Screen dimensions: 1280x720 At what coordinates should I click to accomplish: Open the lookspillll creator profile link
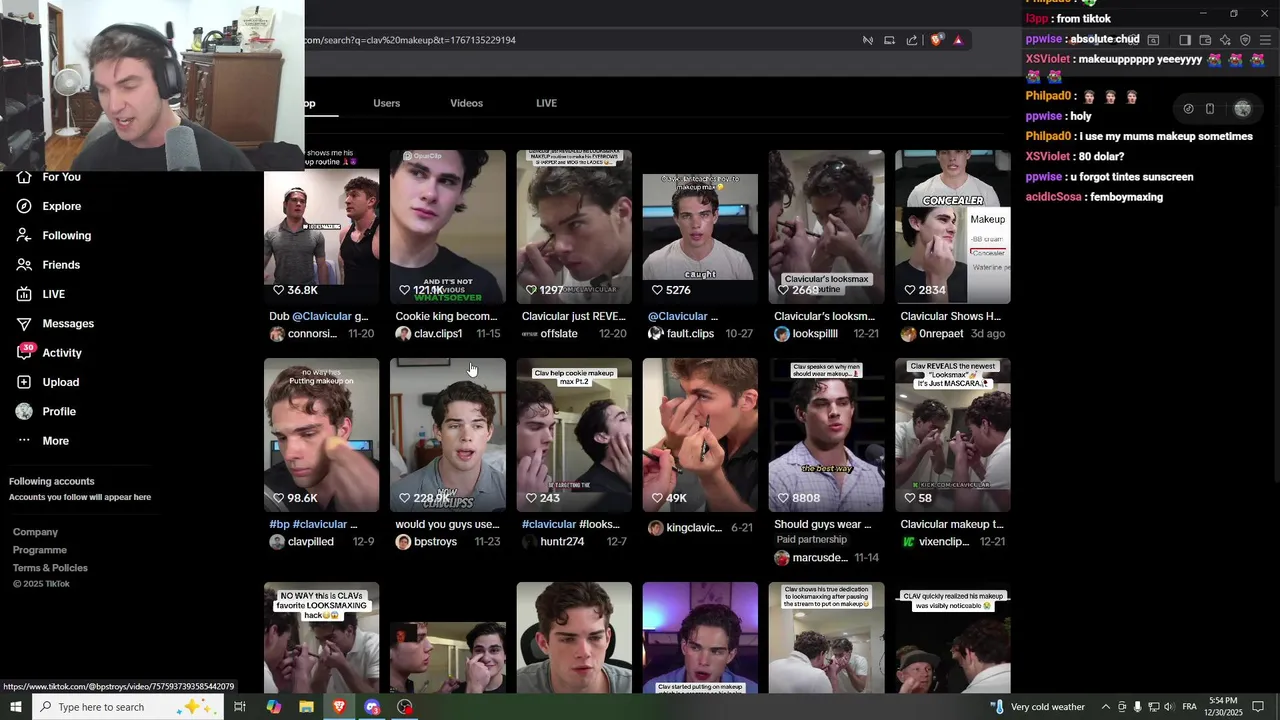815,334
